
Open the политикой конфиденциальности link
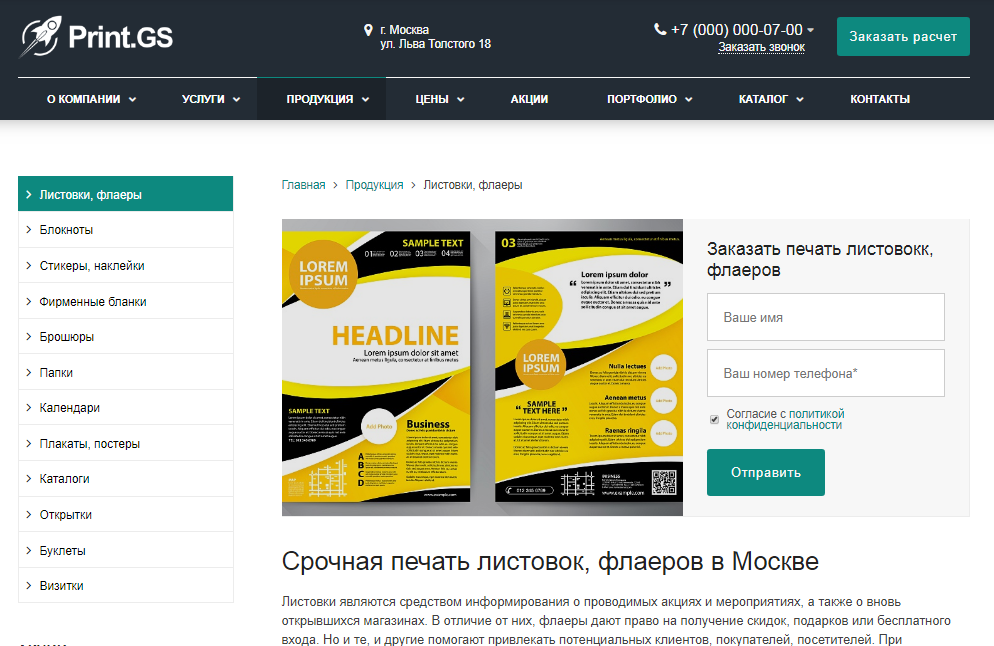pyautogui.click(x=785, y=419)
